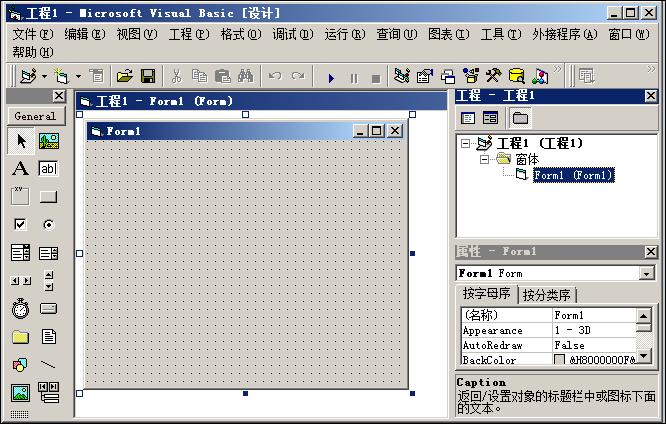Click the Start (run) button in toolbar
The image size is (666, 424).
pos(331,76)
